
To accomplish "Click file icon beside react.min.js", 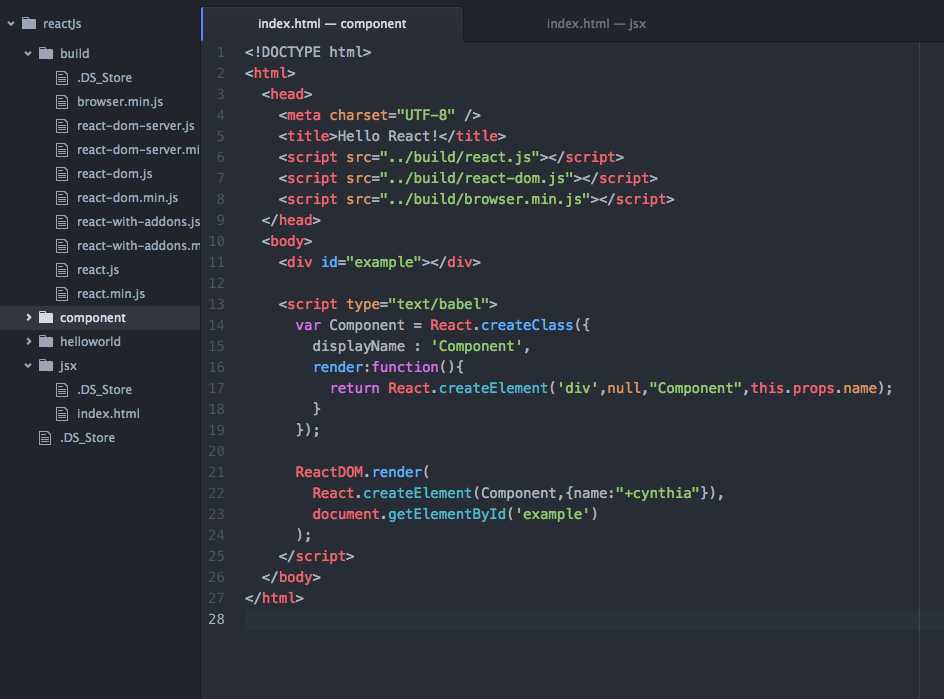I will pos(62,294).
